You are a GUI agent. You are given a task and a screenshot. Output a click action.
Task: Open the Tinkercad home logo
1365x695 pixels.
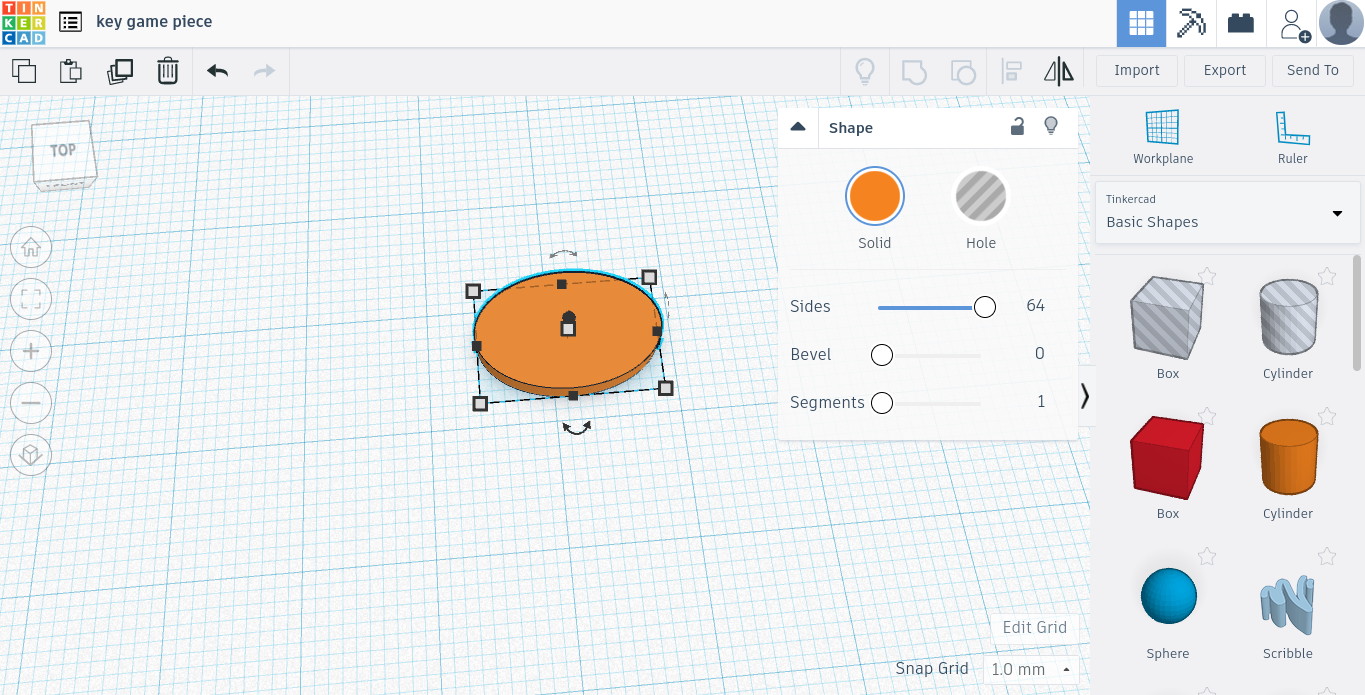[x=23, y=23]
